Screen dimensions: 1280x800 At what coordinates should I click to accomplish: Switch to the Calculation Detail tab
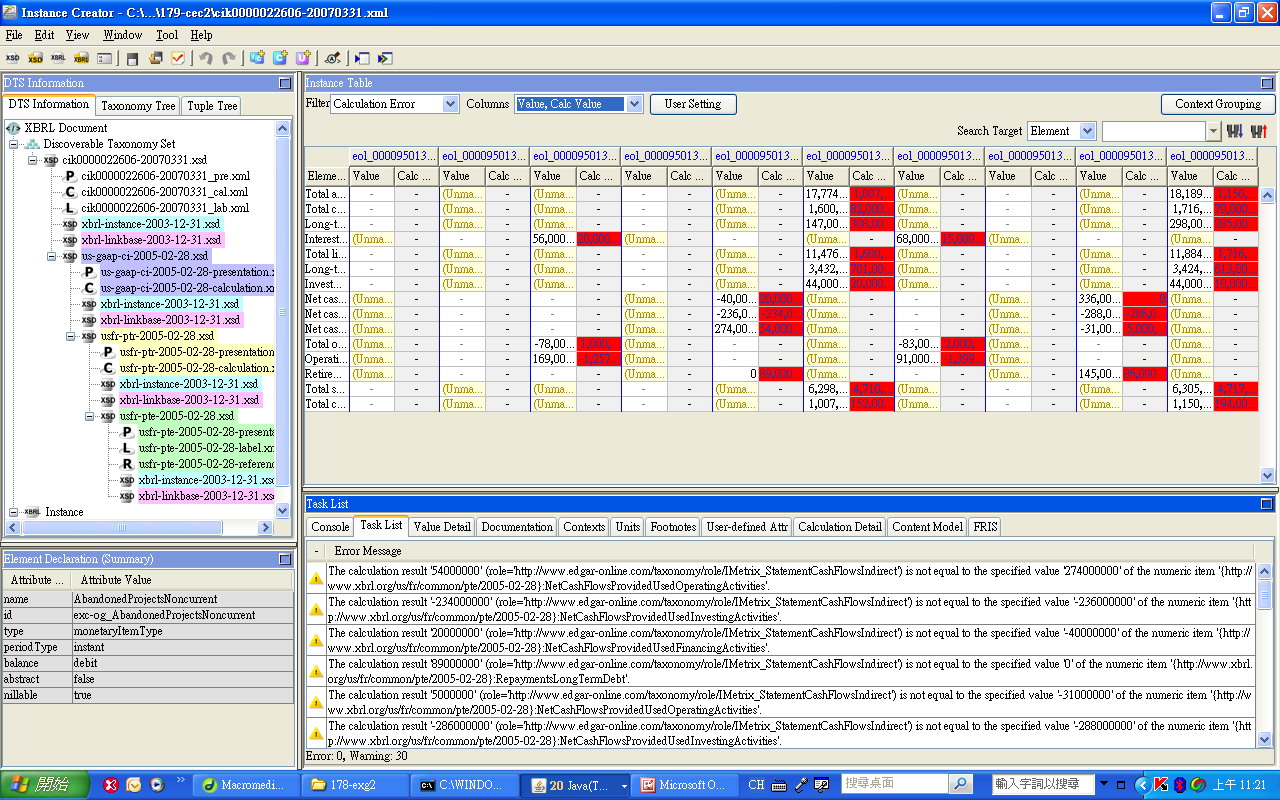click(840, 526)
